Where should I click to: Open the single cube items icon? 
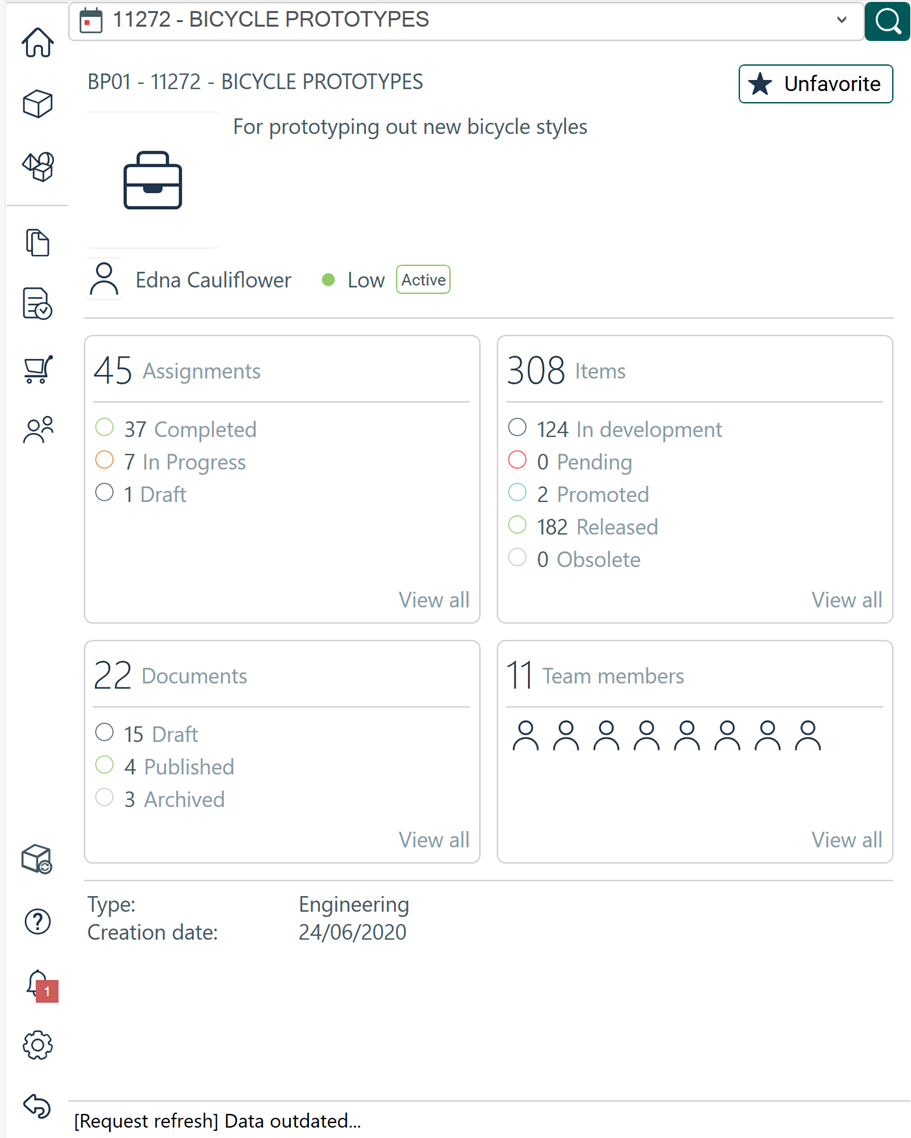tap(38, 104)
